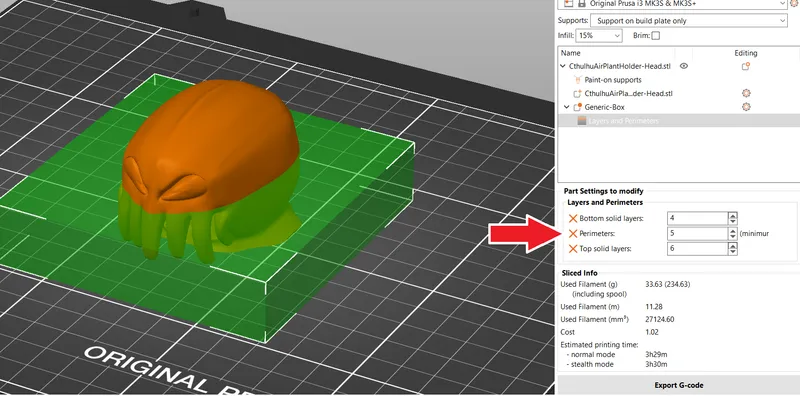Screen dimensions: 800x396
Task: Collapse the Generic-Box tree node
Action: click(x=566, y=107)
